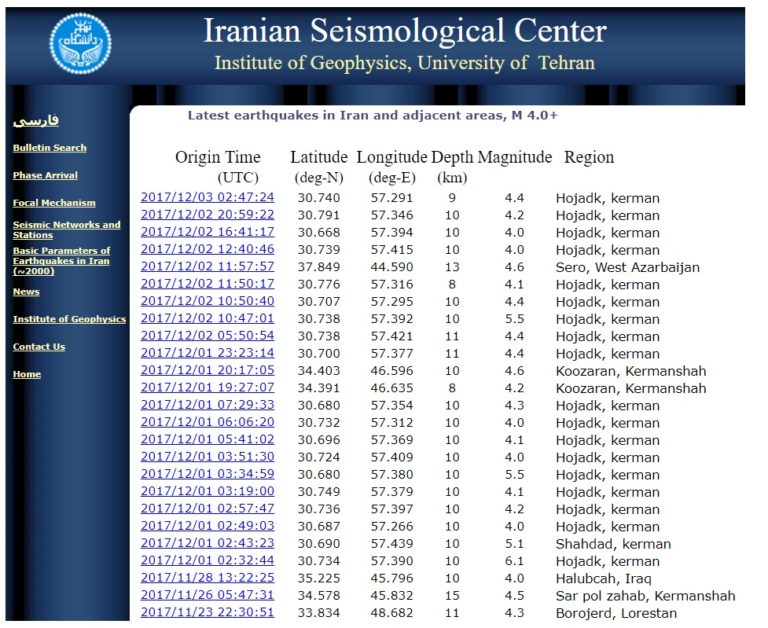Select longitude value 48.682
This screenshot has width=768, height=628.
point(392,613)
